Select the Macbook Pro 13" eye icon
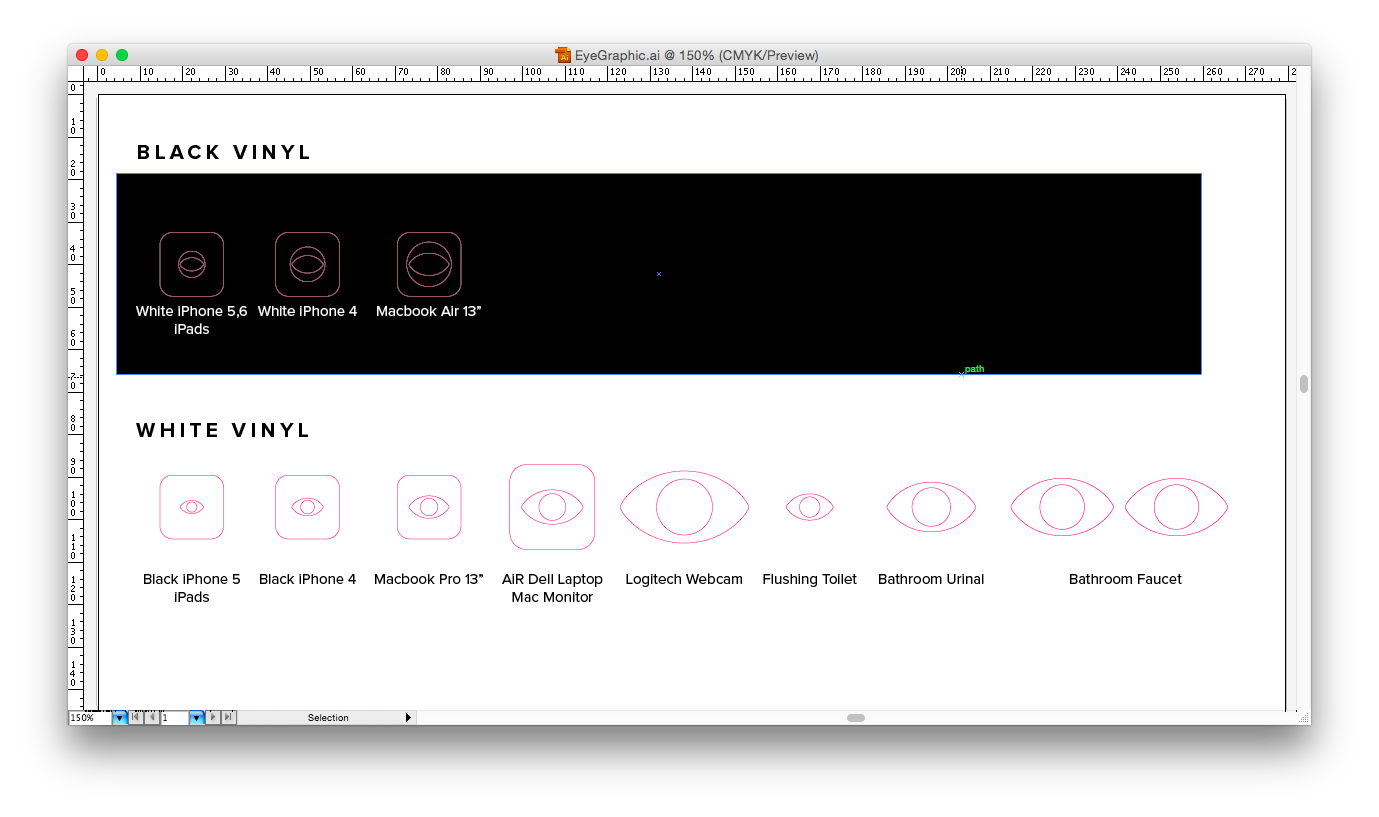This screenshot has width=1379, height=817. [x=429, y=507]
